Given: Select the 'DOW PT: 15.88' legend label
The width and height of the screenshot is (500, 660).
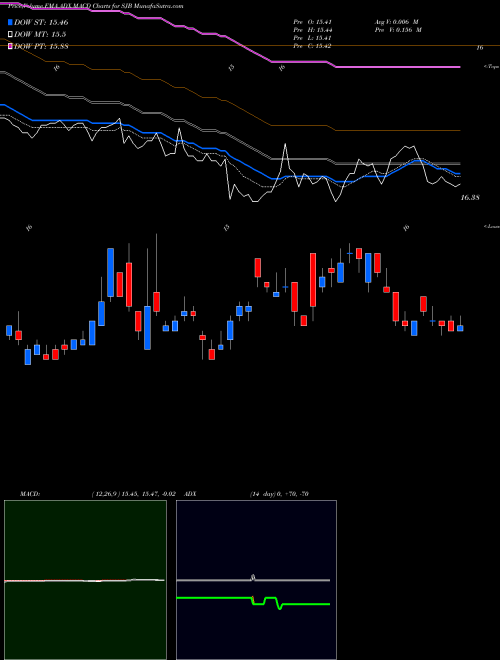Looking at the screenshot, I should (x=41, y=46).
